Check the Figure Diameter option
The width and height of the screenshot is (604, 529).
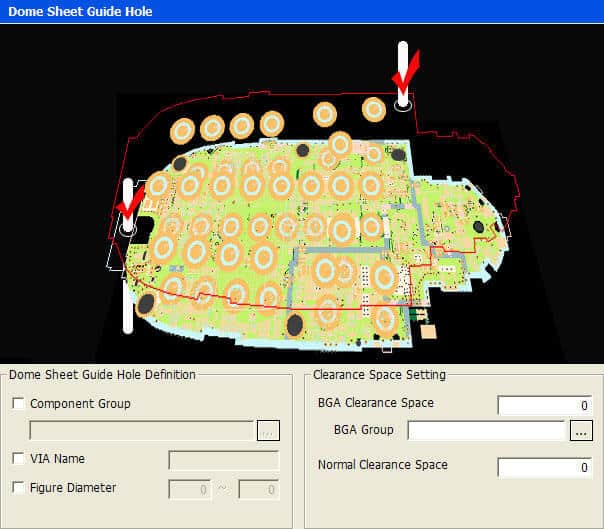pyautogui.click(x=18, y=487)
